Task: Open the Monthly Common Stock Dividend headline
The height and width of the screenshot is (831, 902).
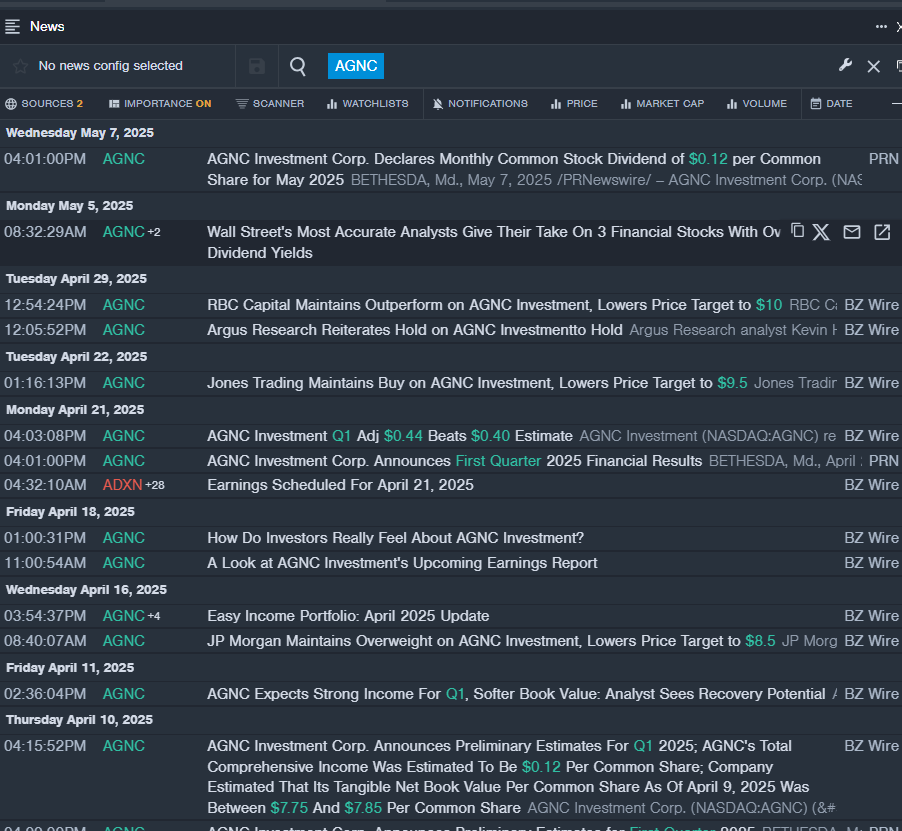Action: point(514,170)
